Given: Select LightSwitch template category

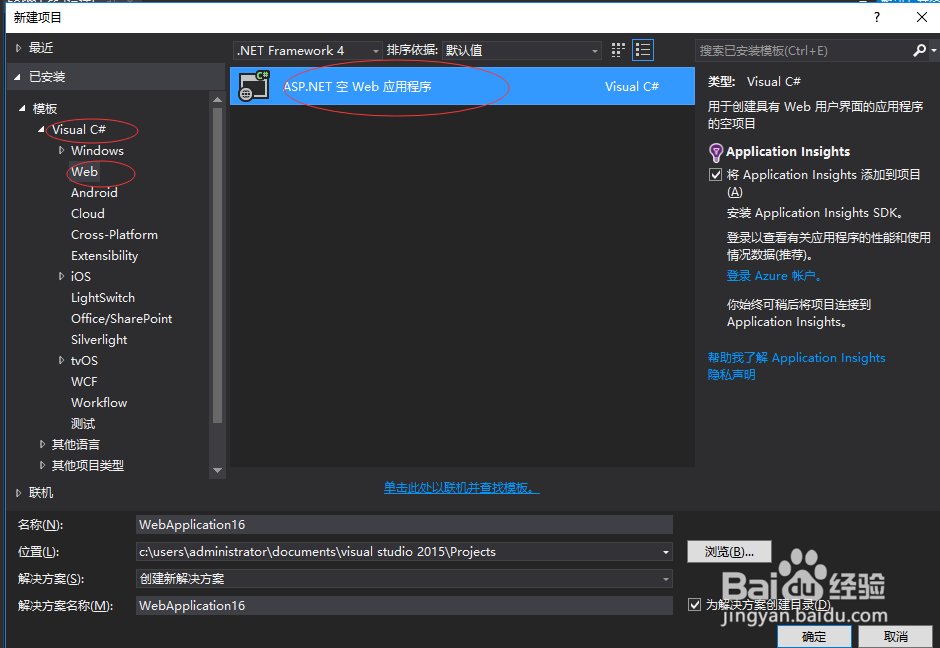Looking at the screenshot, I should point(103,297).
